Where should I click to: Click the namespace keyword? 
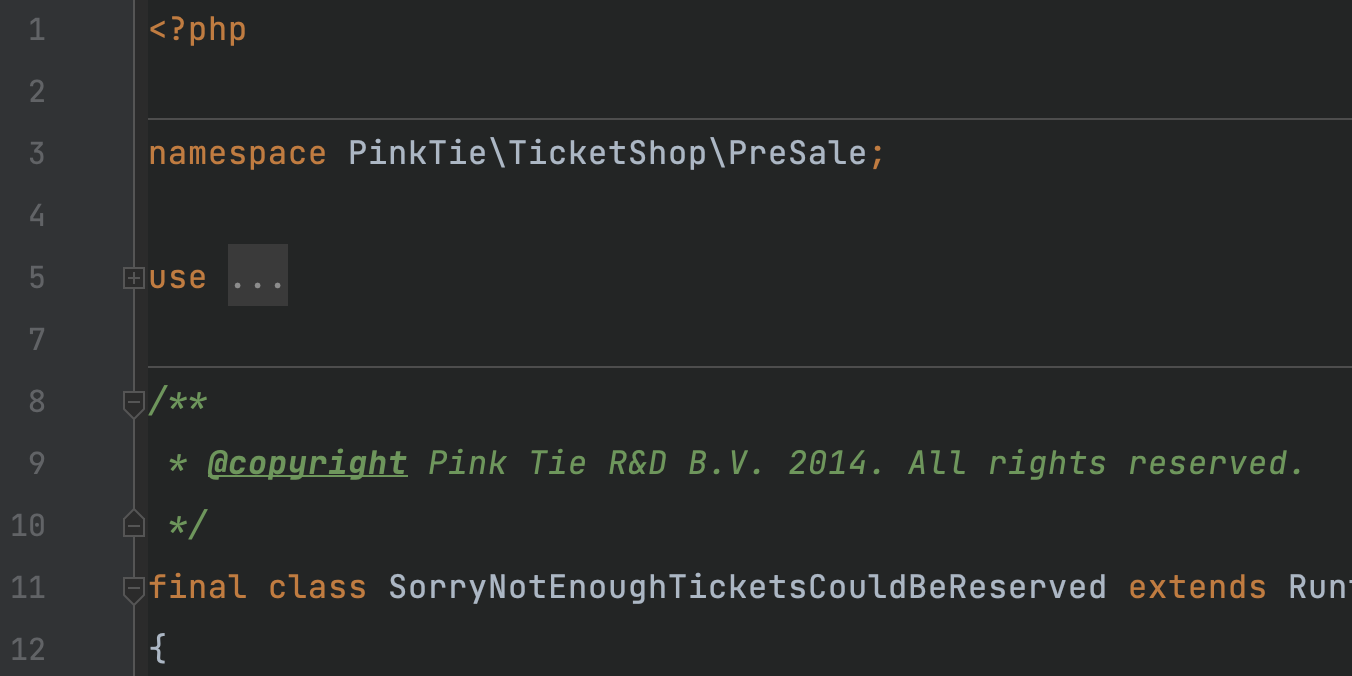(x=237, y=154)
